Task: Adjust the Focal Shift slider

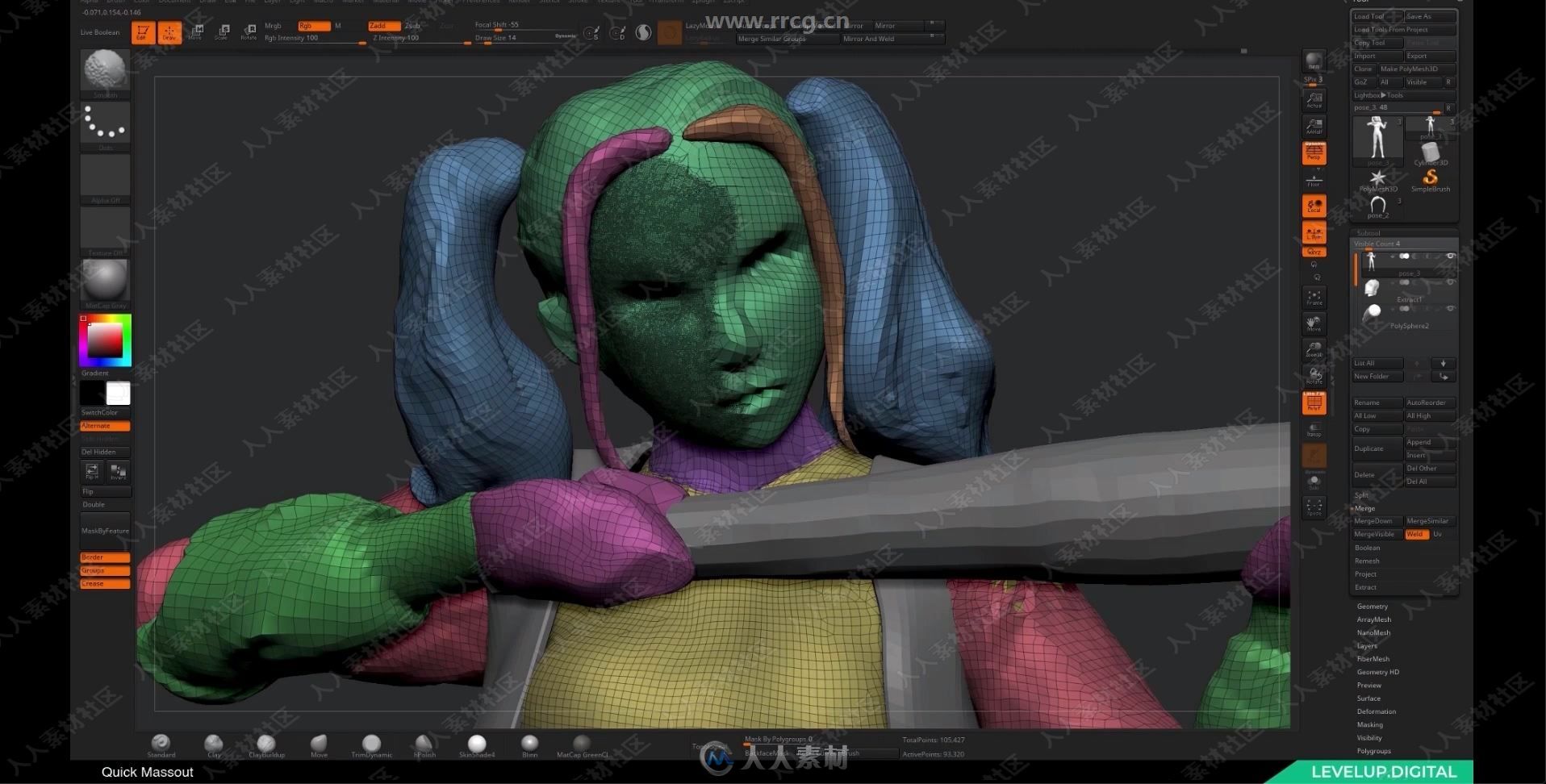Action: tap(513, 25)
